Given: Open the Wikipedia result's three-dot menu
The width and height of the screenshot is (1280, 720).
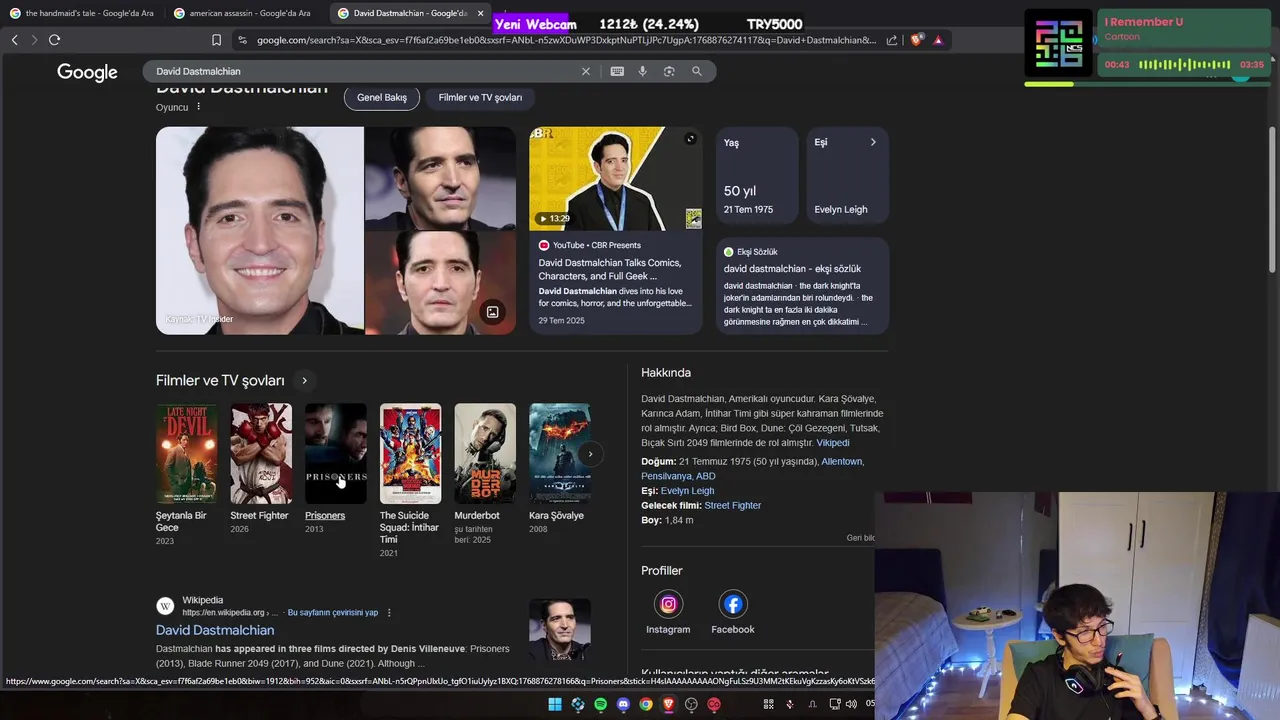Looking at the screenshot, I should coord(389,612).
